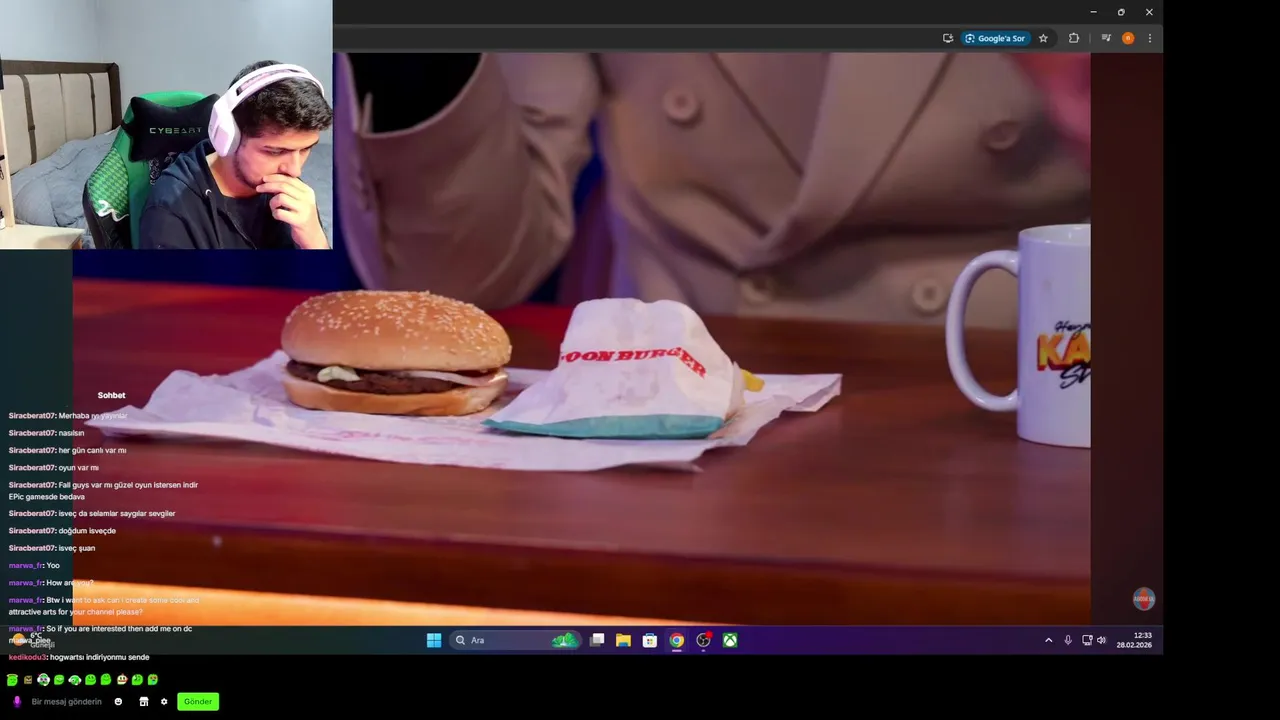The image size is (1280, 720).
Task: Open the volume control in system tray
Action: coord(1101,640)
